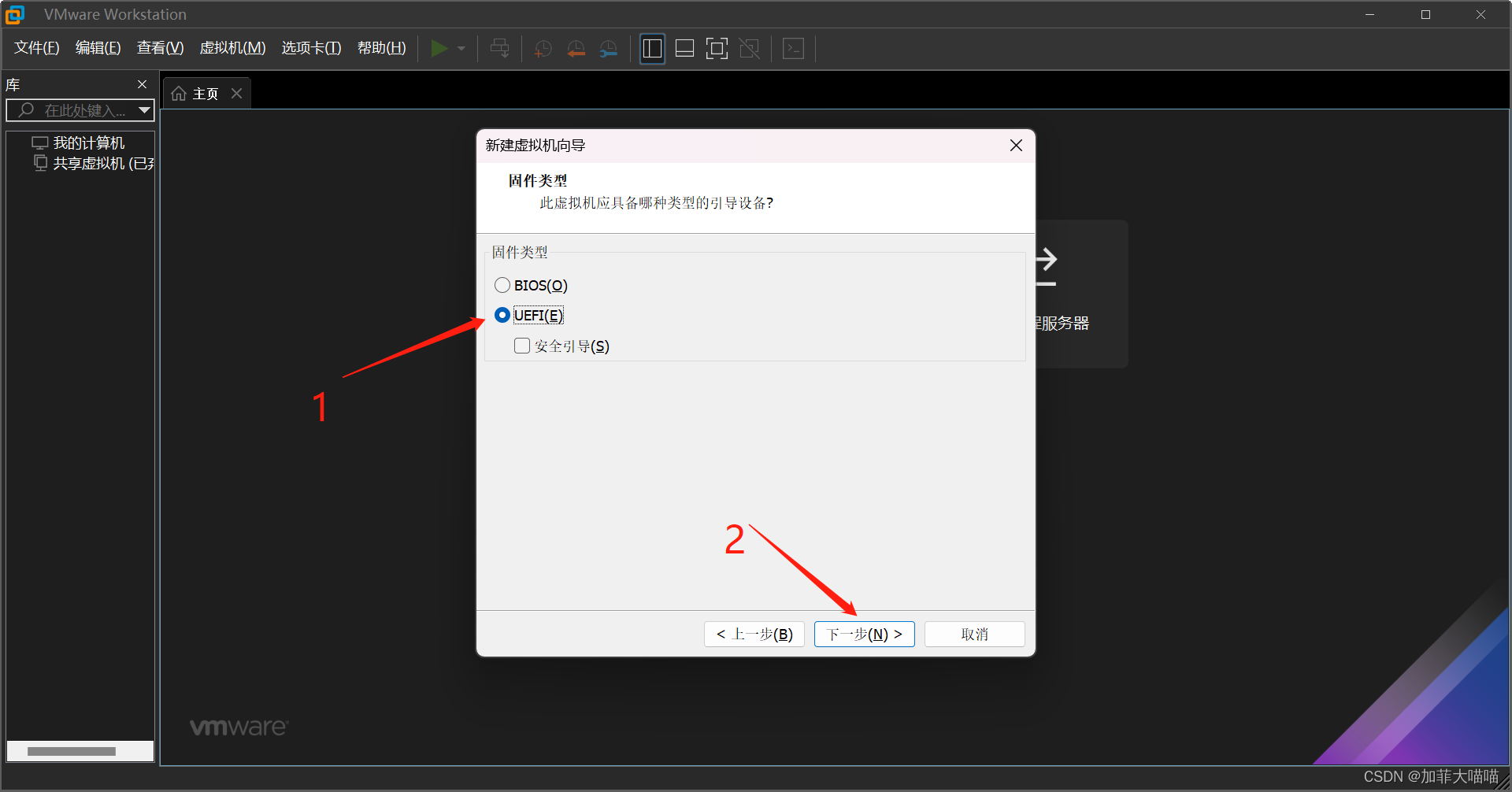Screen dimensions: 1512x792
Task: Click the search magnifier in library box
Action: point(26,110)
